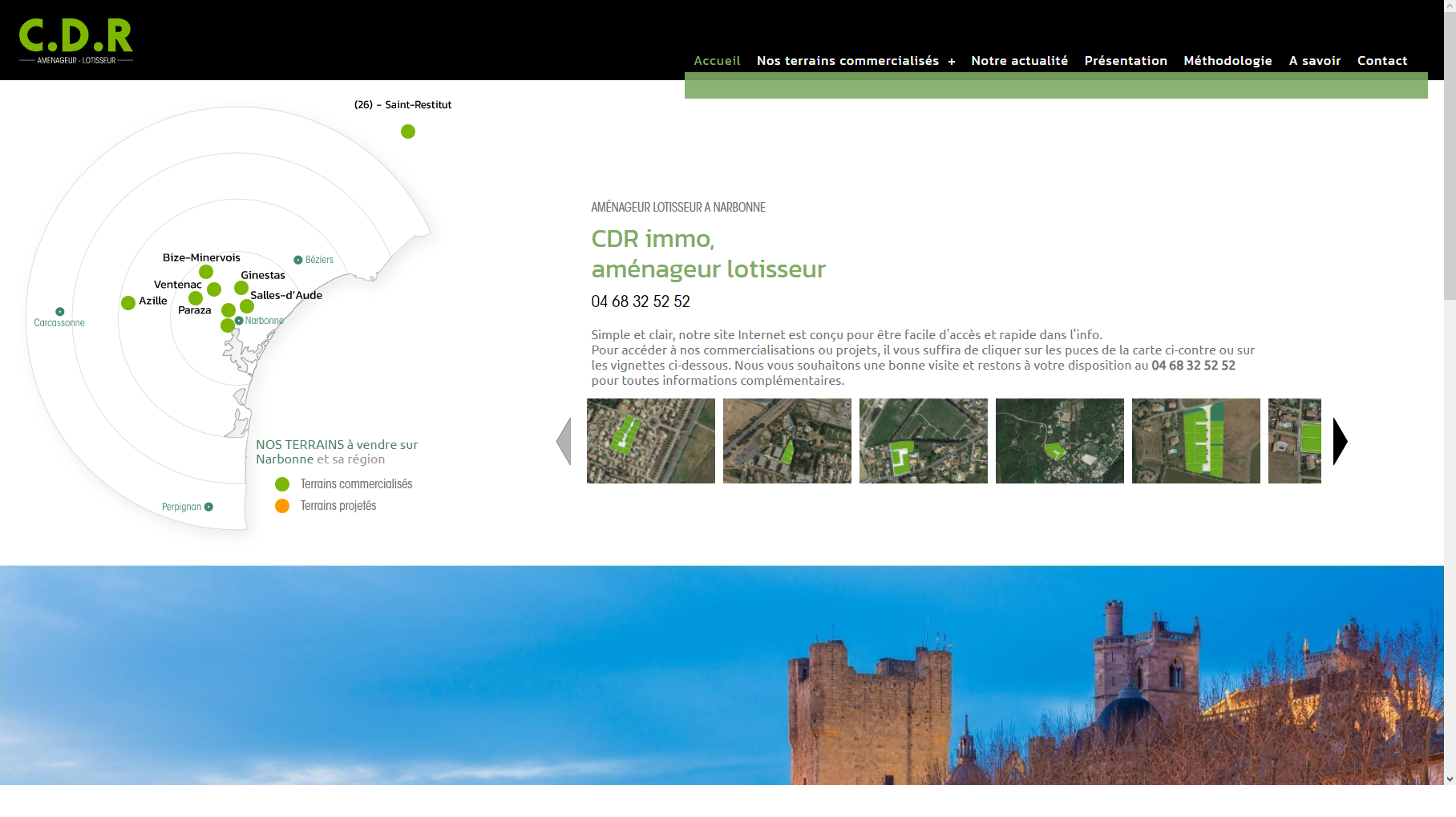Click the Ginestas green map marker

(241, 288)
